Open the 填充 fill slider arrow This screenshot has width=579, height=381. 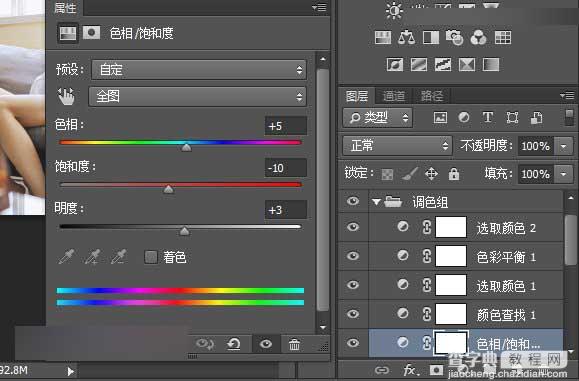(x=563, y=174)
